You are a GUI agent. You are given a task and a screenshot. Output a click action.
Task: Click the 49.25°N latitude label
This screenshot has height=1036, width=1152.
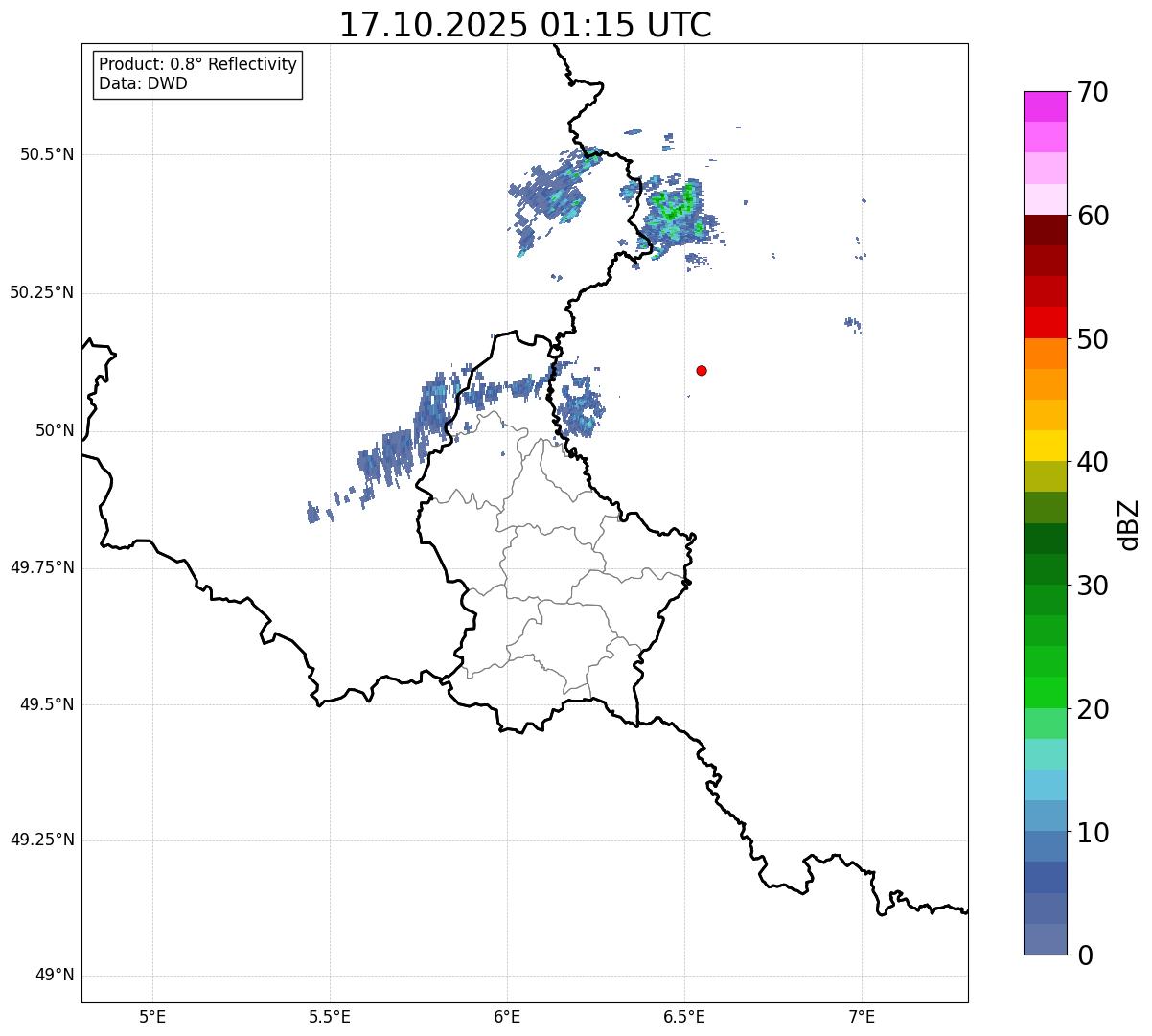click(x=42, y=840)
